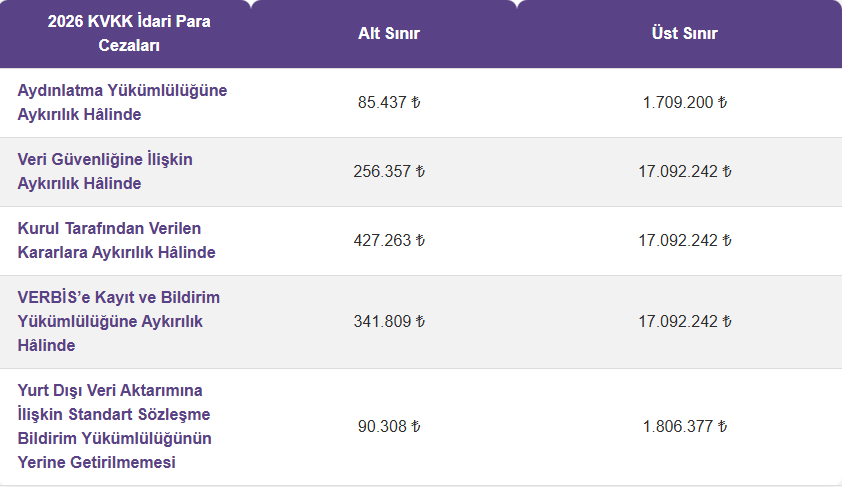Select 'Kurul Tarafından Verilen Kararlara Aykırılık' label

[117, 240]
